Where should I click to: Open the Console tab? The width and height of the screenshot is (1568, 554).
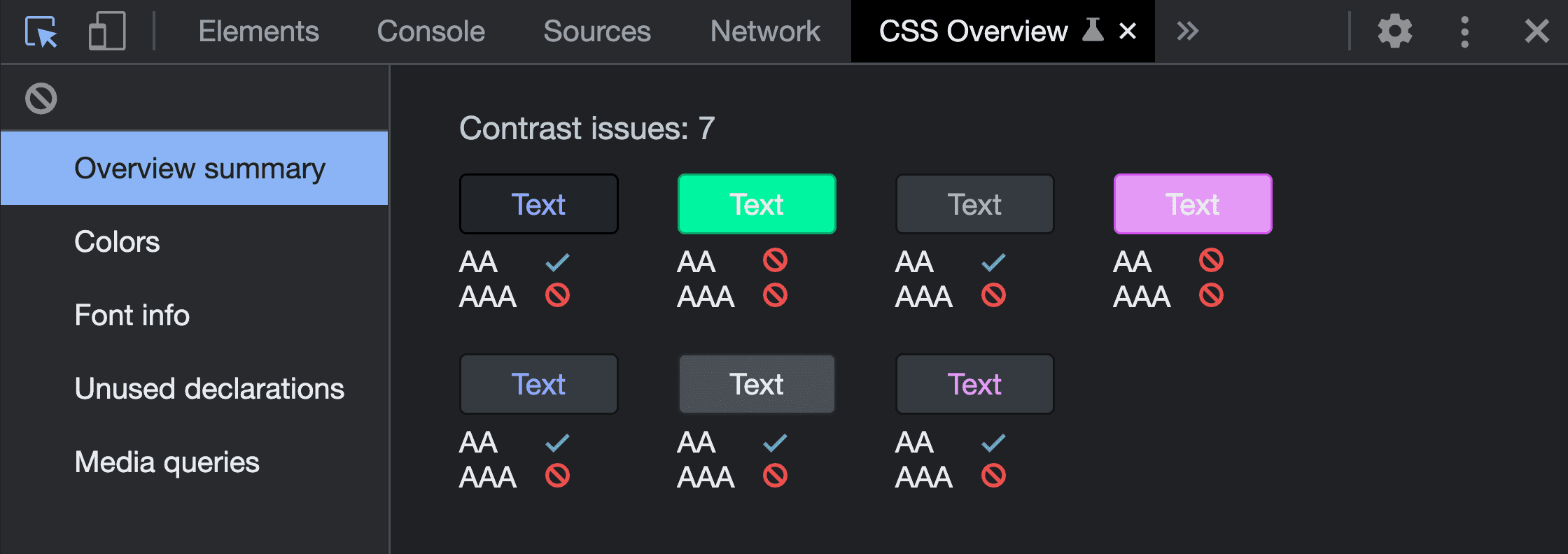[430, 31]
